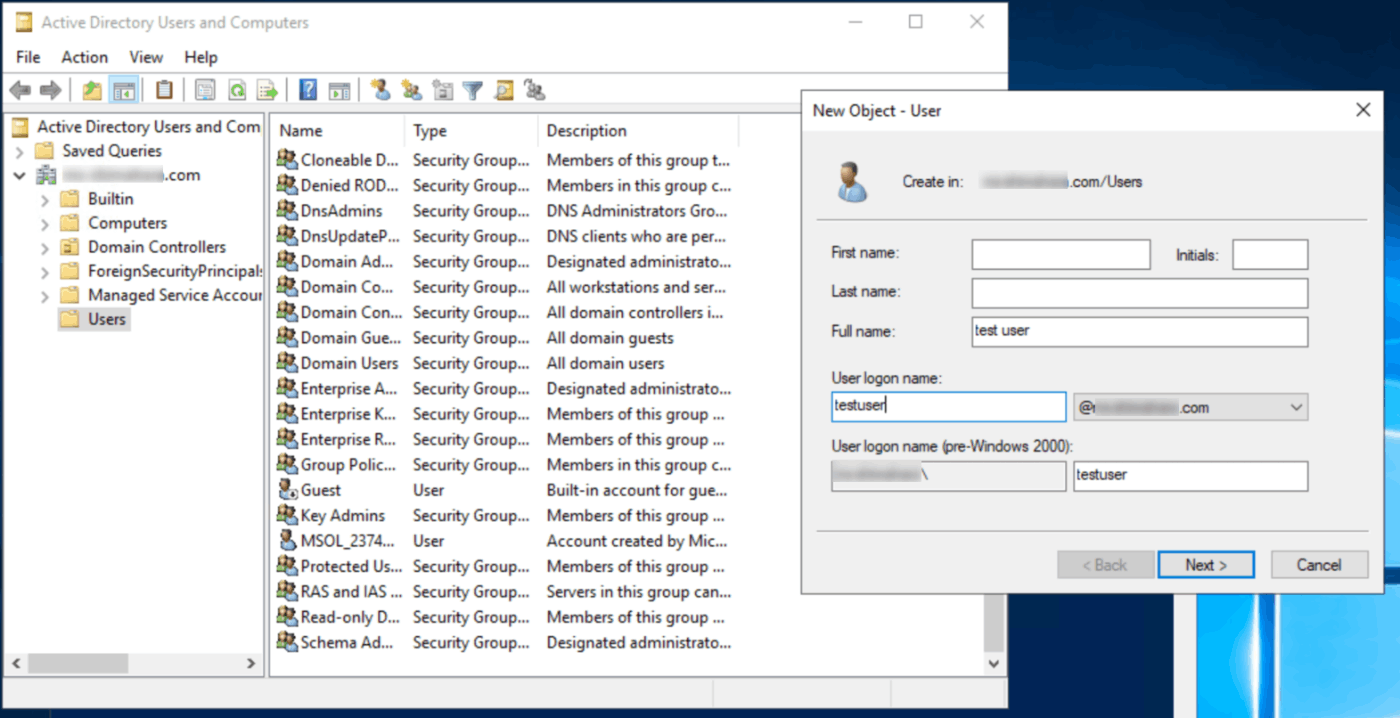Image resolution: width=1400 pixels, height=718 pixels.
Task: Click the new organizational unit toolbar icon
Action: [442, 90]
